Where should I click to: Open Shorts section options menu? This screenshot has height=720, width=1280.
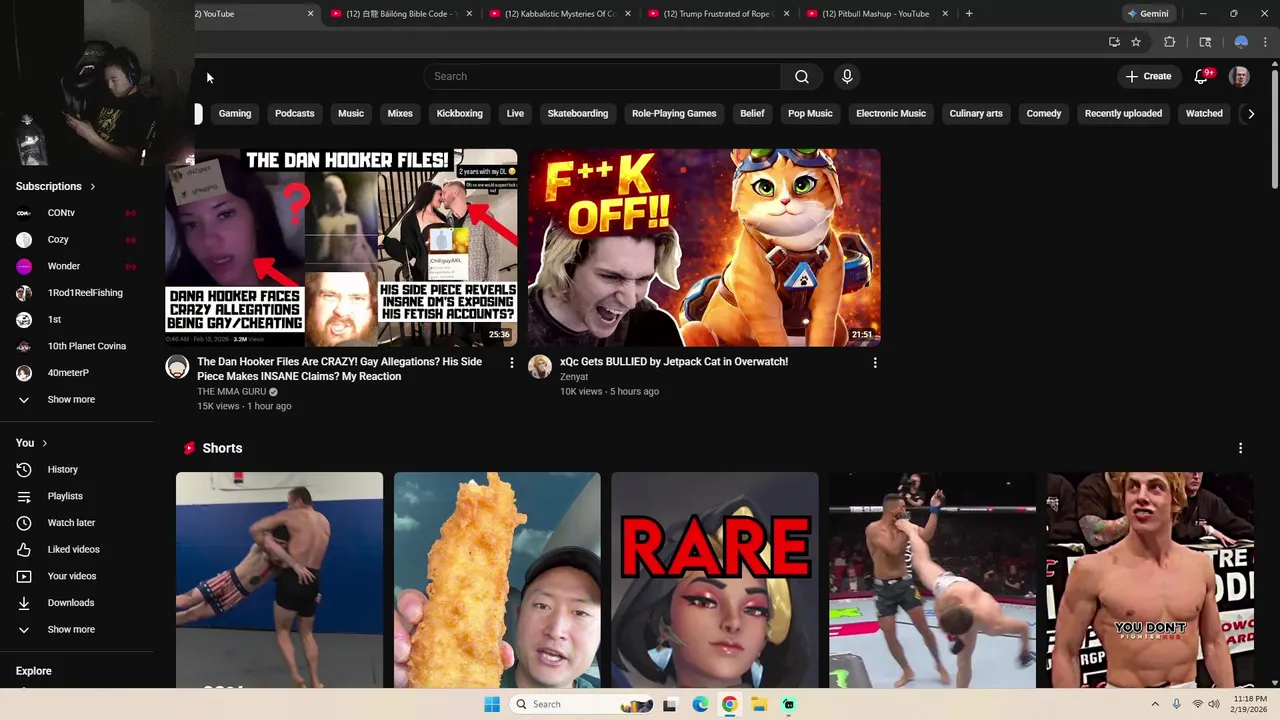tap(1240, 448)
